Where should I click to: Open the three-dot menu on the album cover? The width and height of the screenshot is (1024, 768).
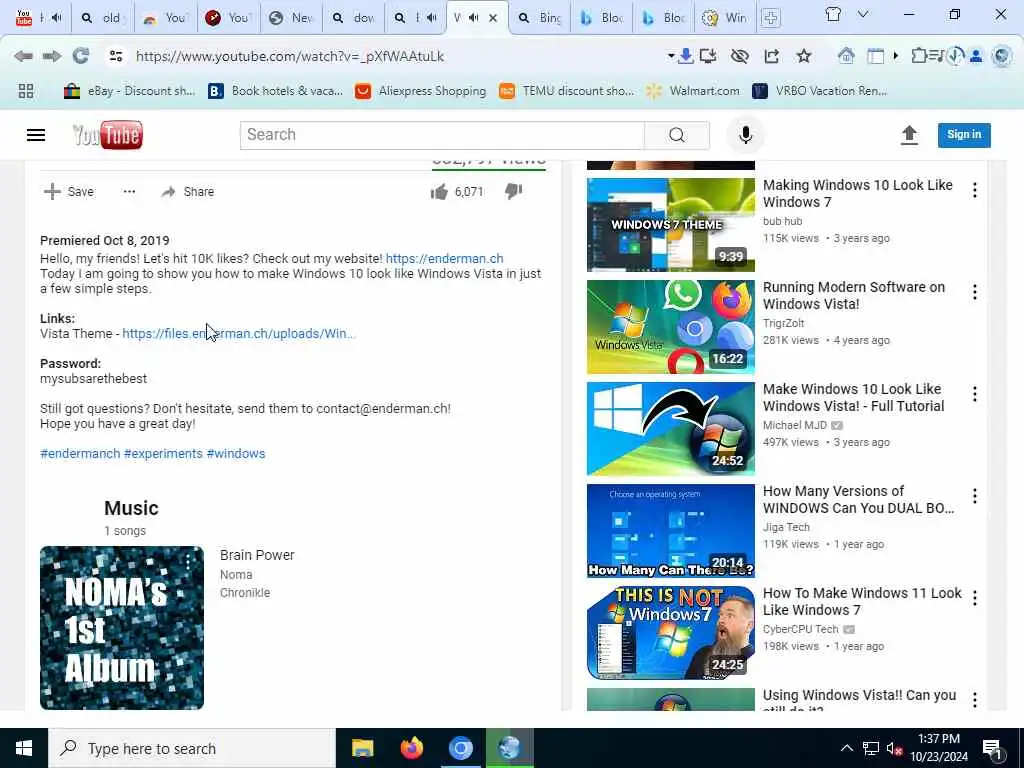pyautogui.click(x=188, y=561)
